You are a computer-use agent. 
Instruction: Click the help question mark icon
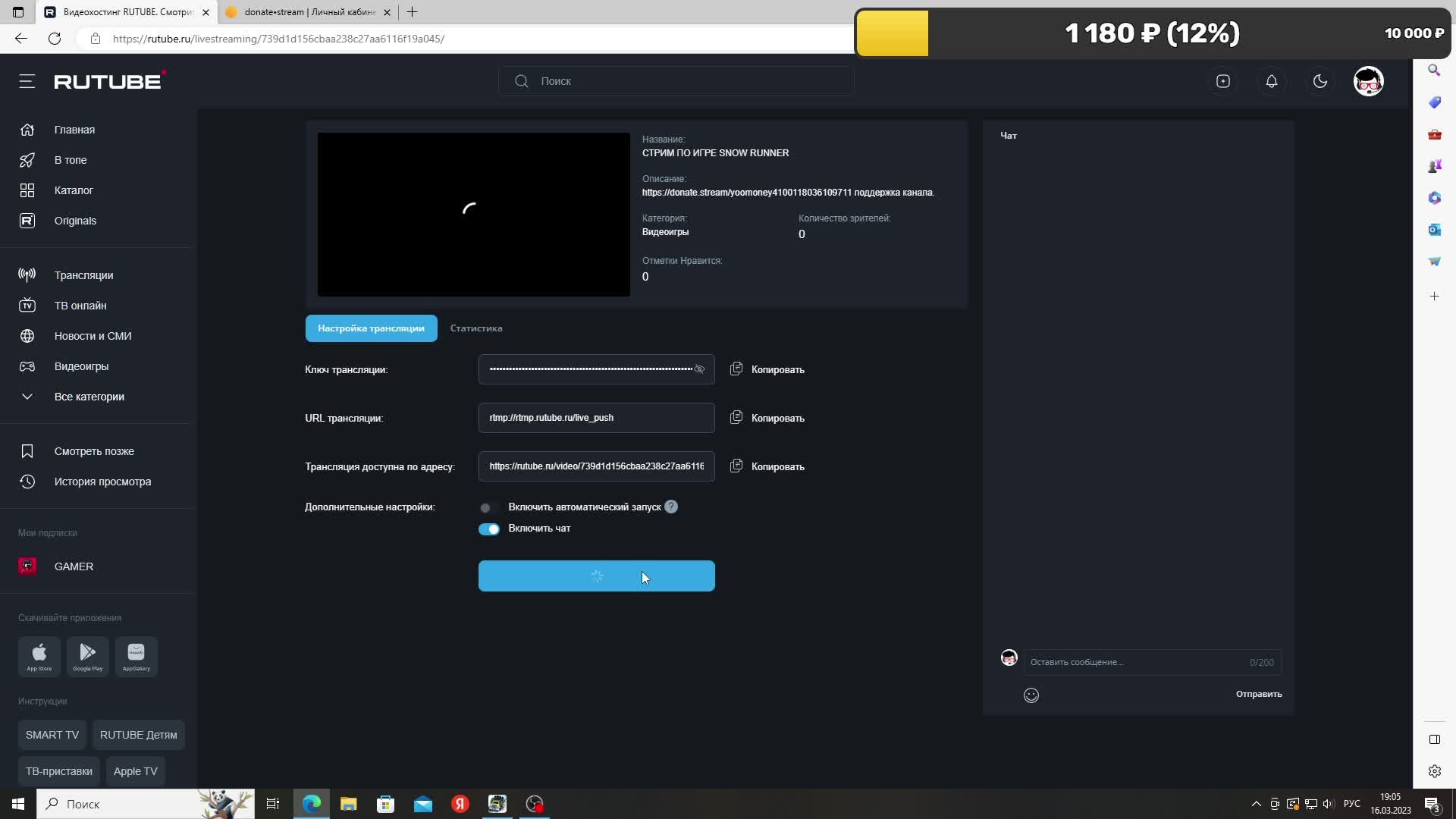(x=671, y=507)
